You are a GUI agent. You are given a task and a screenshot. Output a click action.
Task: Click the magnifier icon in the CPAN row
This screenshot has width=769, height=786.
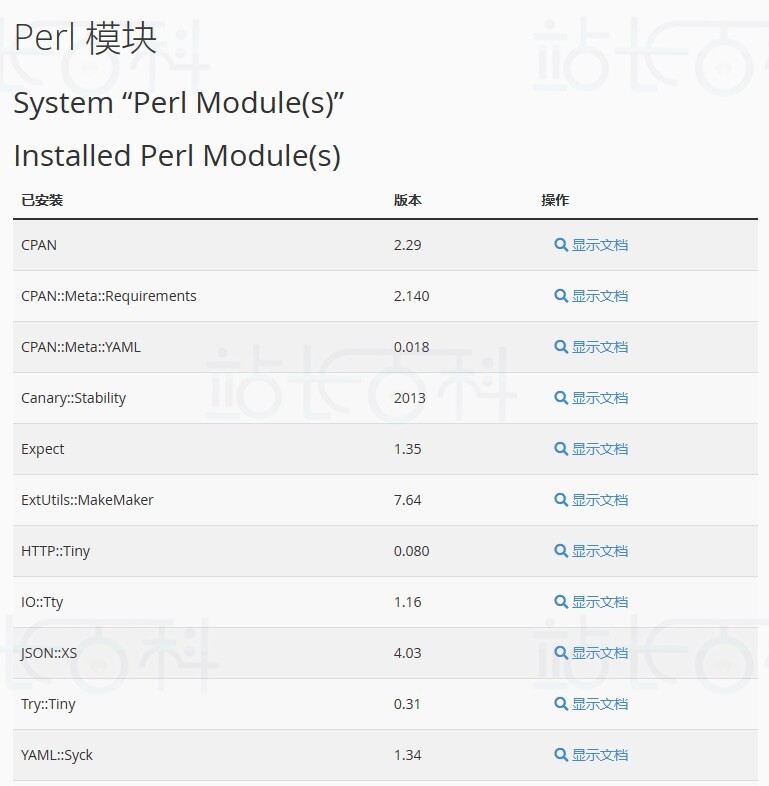[560, 245]
